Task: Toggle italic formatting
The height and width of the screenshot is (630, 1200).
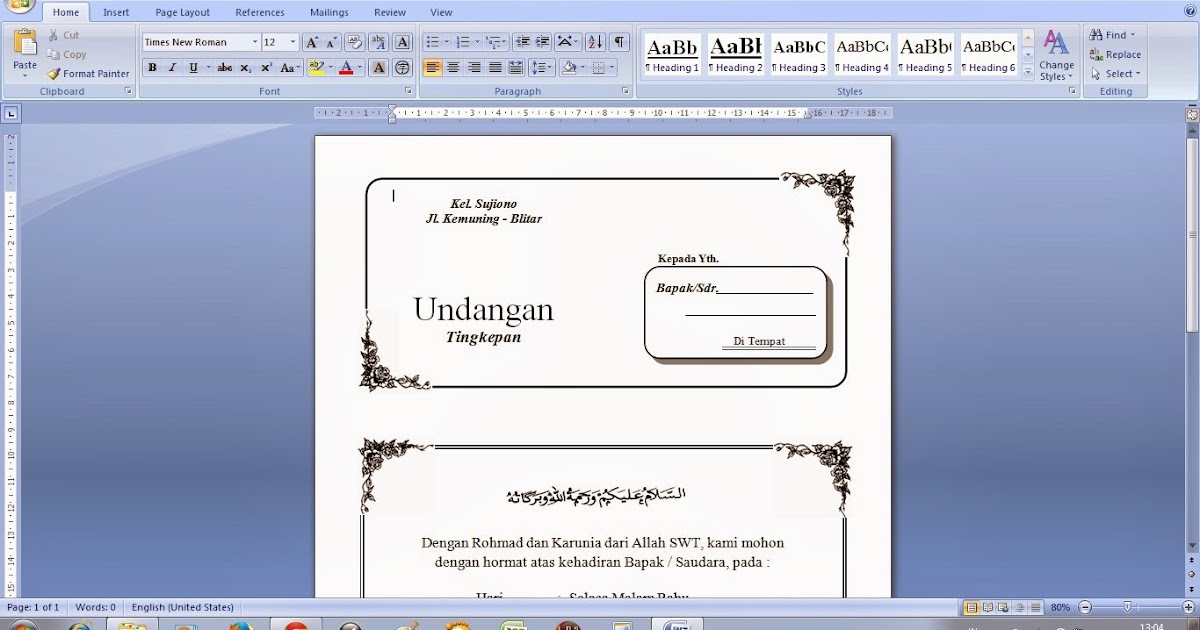Action: coord(172,68)
